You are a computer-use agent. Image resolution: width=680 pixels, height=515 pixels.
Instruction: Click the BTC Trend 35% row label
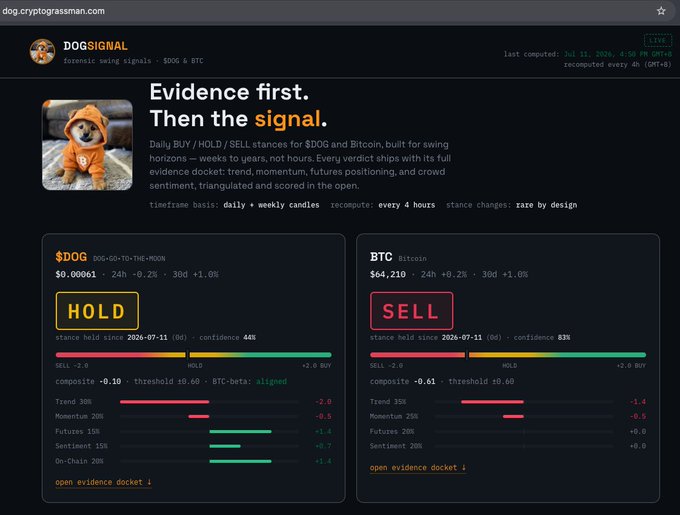click(x=388, y=402)
